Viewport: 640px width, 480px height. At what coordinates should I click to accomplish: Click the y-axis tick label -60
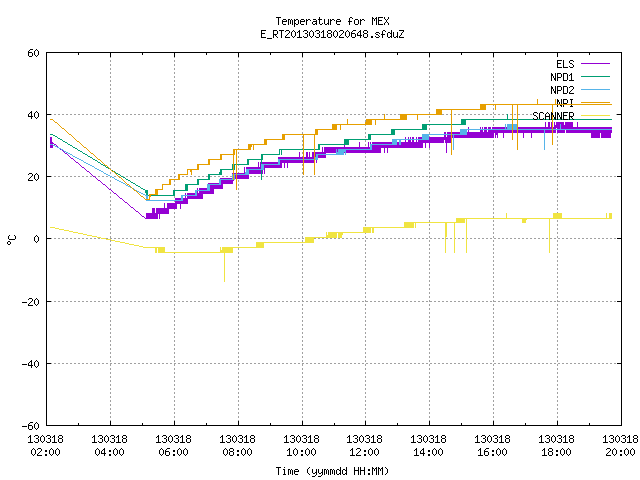pyautogui.click(x=30, y=426)
